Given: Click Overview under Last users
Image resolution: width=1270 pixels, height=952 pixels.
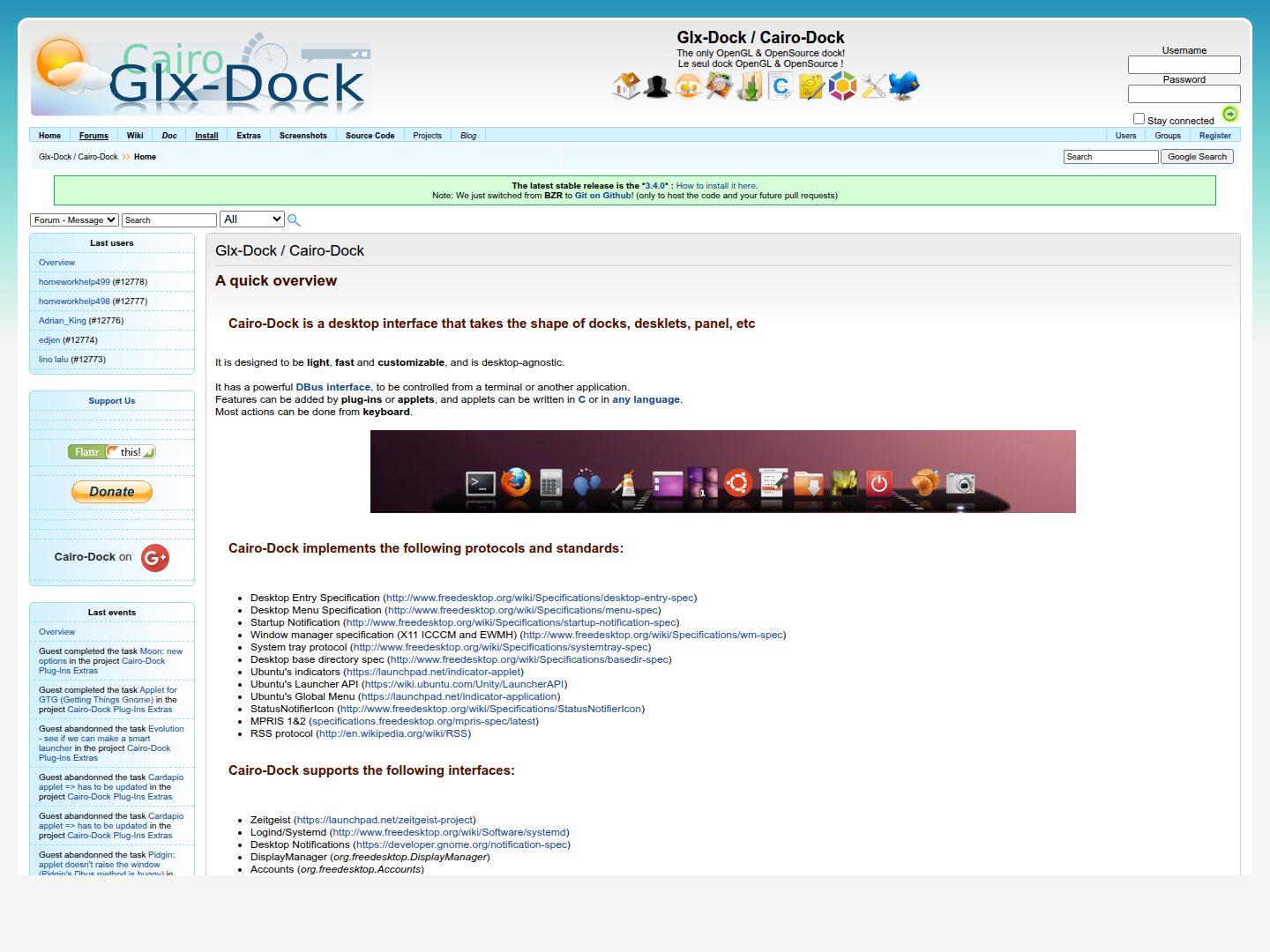Looking at the screenshot, I should [56, 263].
